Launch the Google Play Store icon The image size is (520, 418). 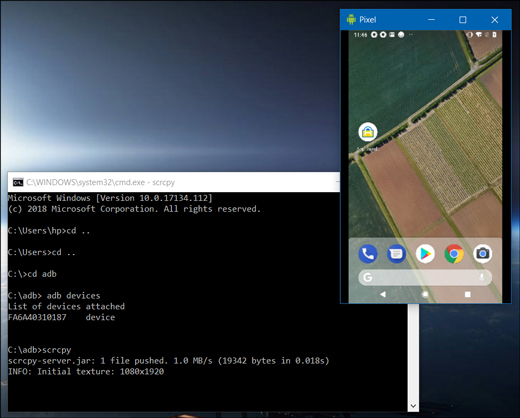[x=425, y=254]
